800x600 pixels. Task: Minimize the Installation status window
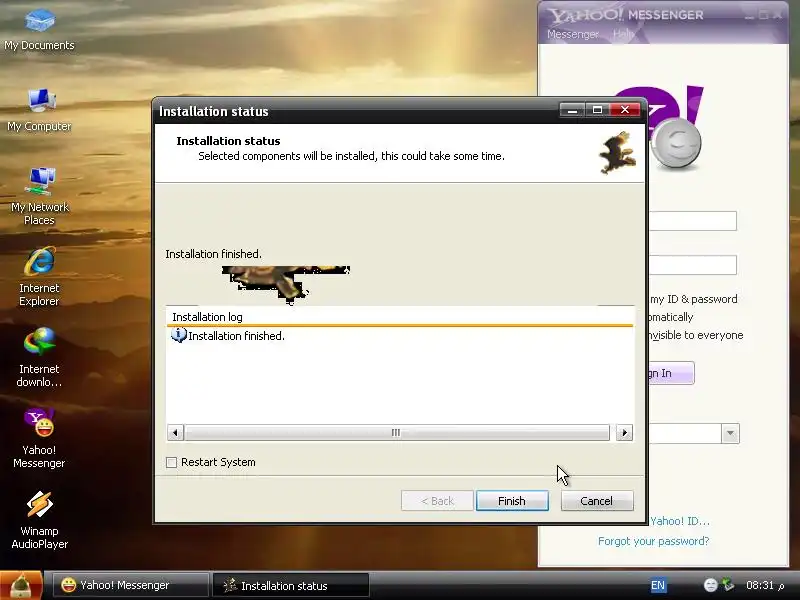tap(572, 110)
